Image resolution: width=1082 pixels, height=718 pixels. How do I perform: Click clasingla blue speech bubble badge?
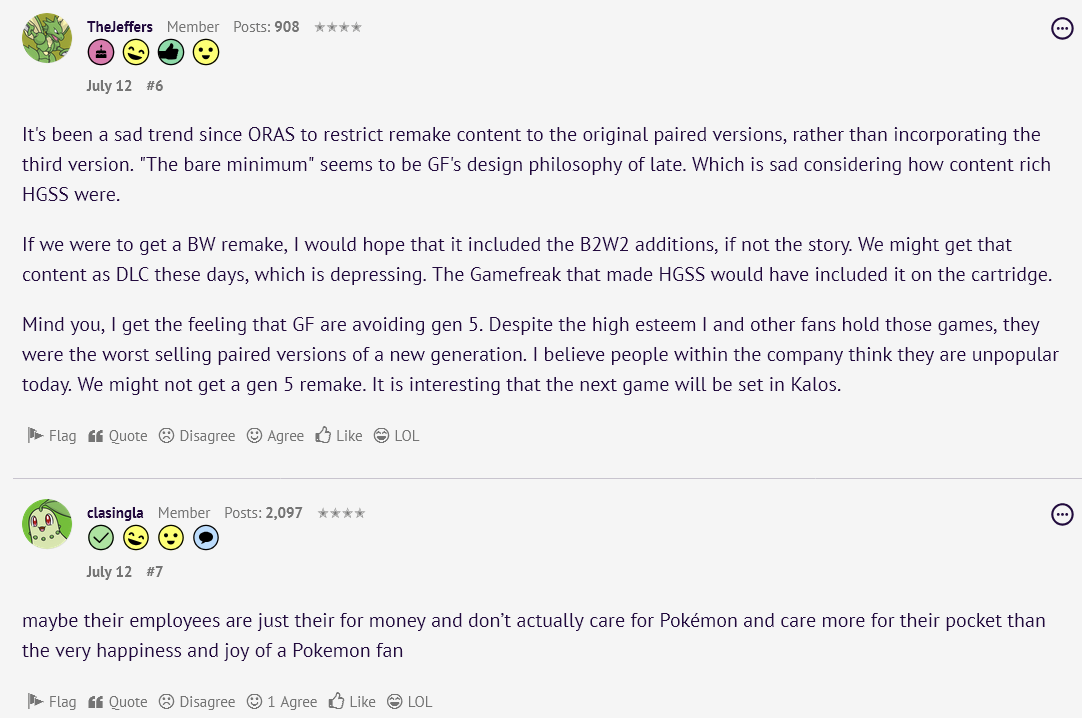point(206,538)
